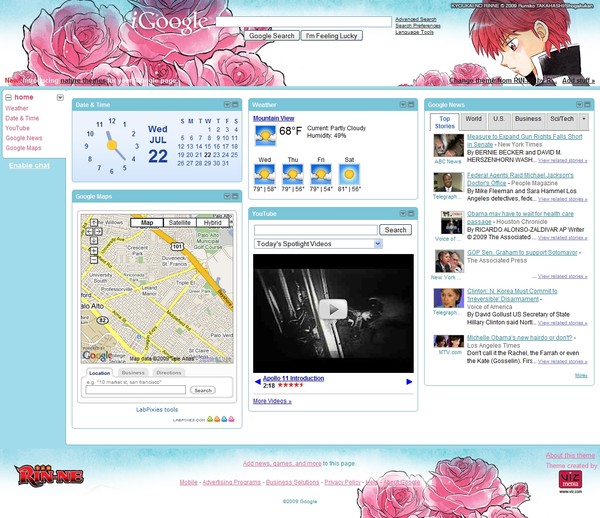The image size is (600, 518).
Task: Switch to Top Stories news tab
Action: click(444, 122)
